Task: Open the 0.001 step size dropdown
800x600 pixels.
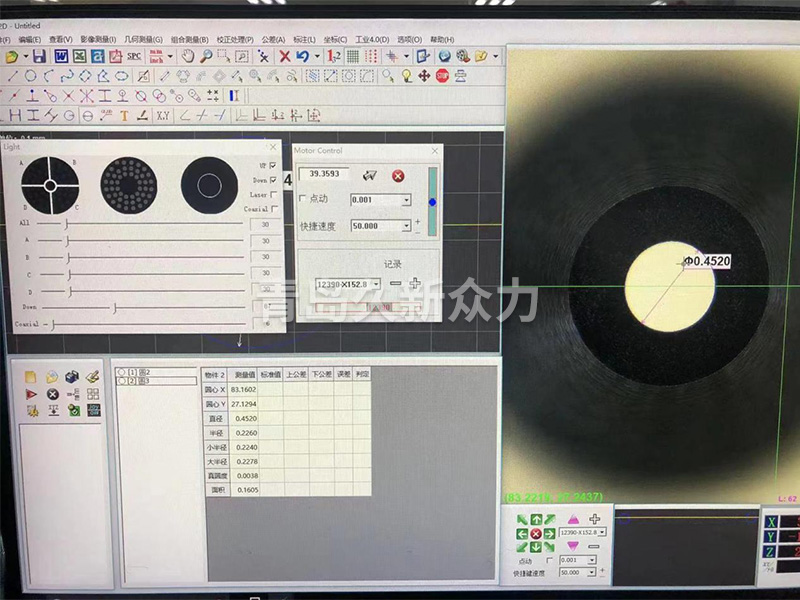Action: [x=406, y=200]
